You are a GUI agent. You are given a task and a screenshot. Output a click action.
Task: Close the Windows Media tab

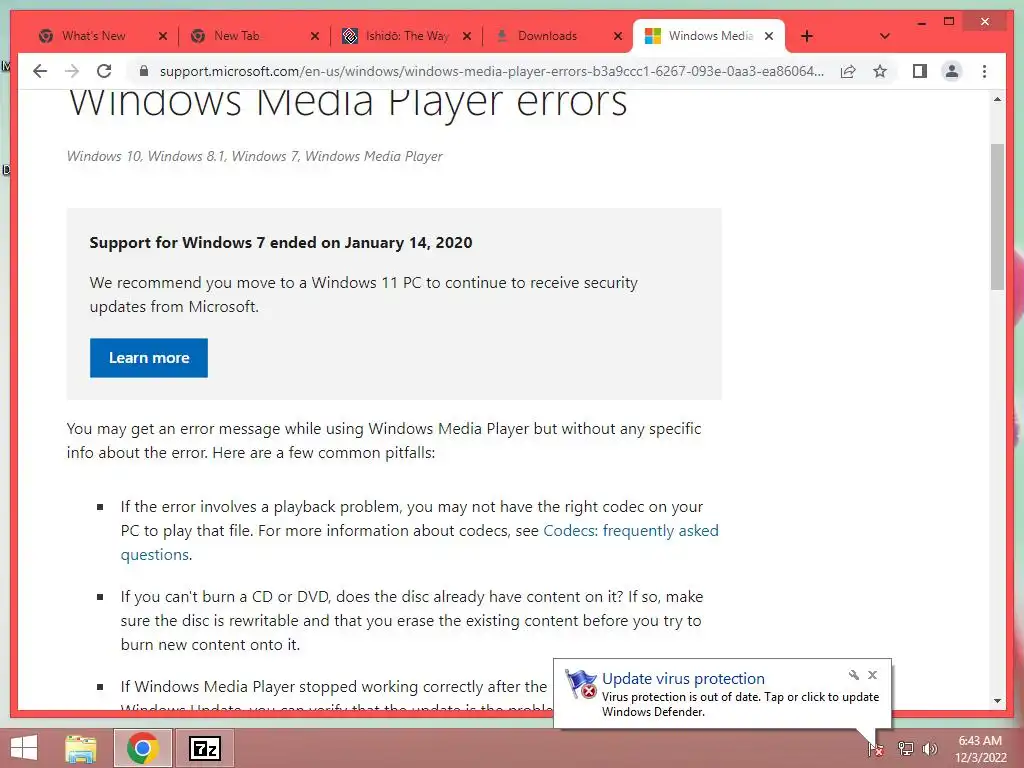click(769, 37)
